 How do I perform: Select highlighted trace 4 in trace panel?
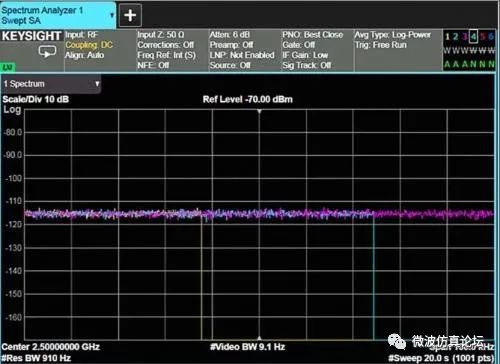coord(473,37)
